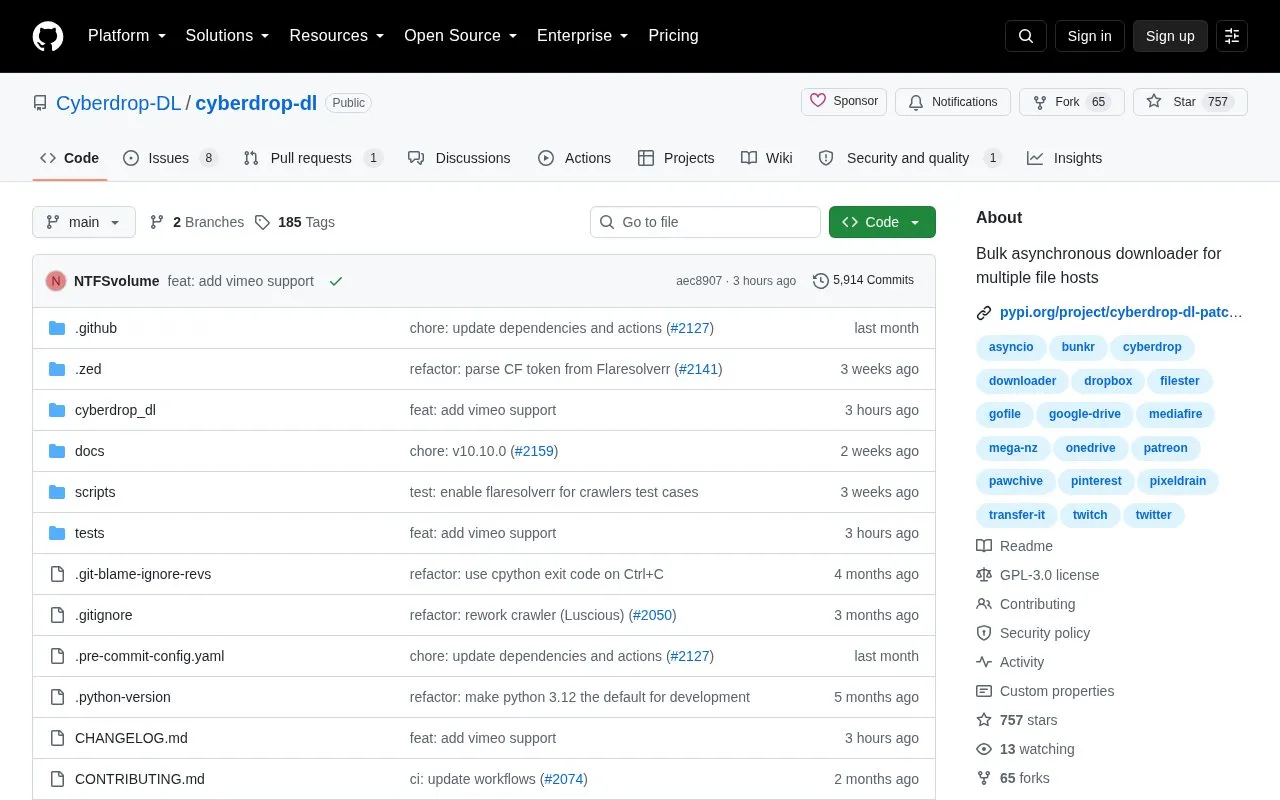View the 2 Branches link
The height and width of the screenshot is (800, 1280).
point(197,222)
